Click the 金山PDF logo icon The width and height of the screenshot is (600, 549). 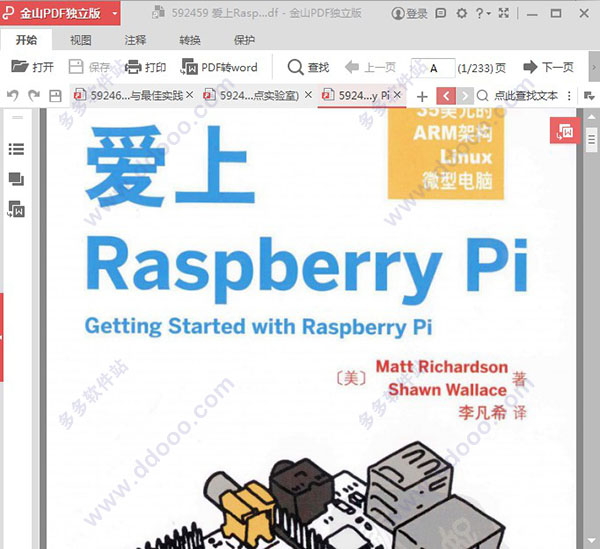click(8, 13)
